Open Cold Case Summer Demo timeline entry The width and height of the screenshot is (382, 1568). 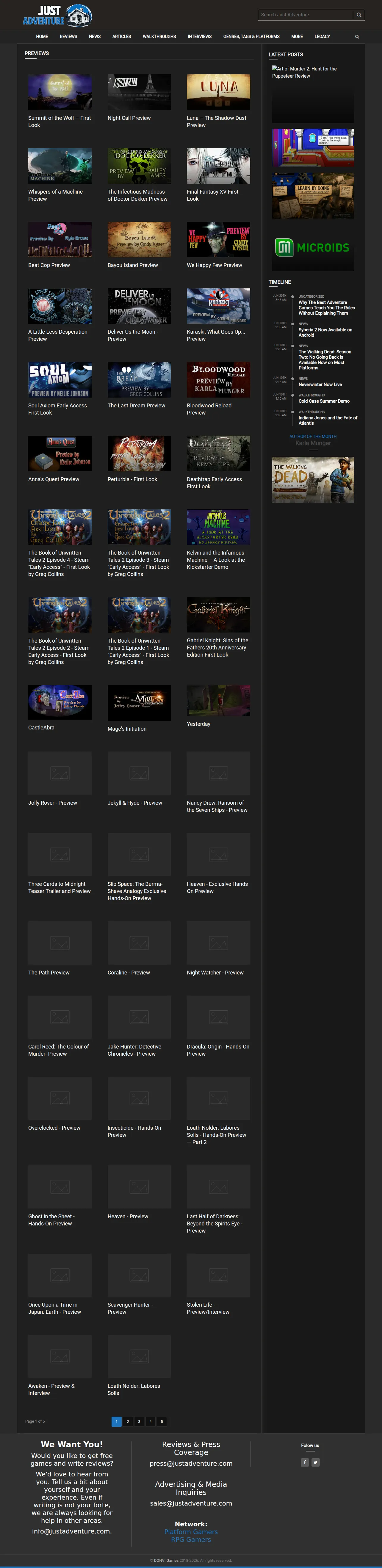click(324, 401)
